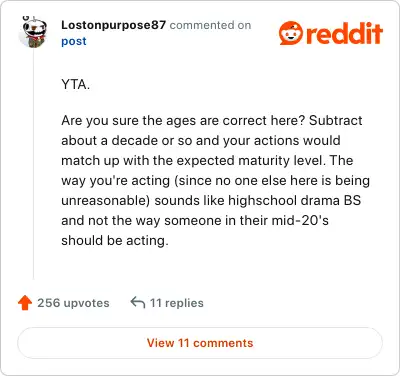Click the "YTA." verdict text
Image resolution: width=400 pixels, height=376 pixels.
coord(76,84)
